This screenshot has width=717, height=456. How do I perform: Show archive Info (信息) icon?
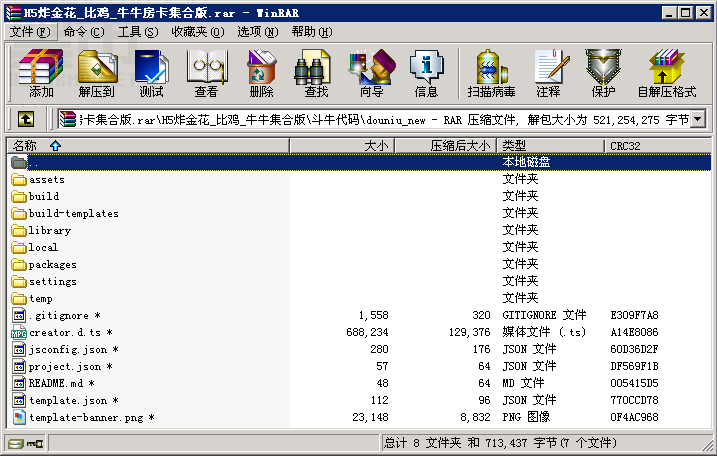(x=426, y=73)
